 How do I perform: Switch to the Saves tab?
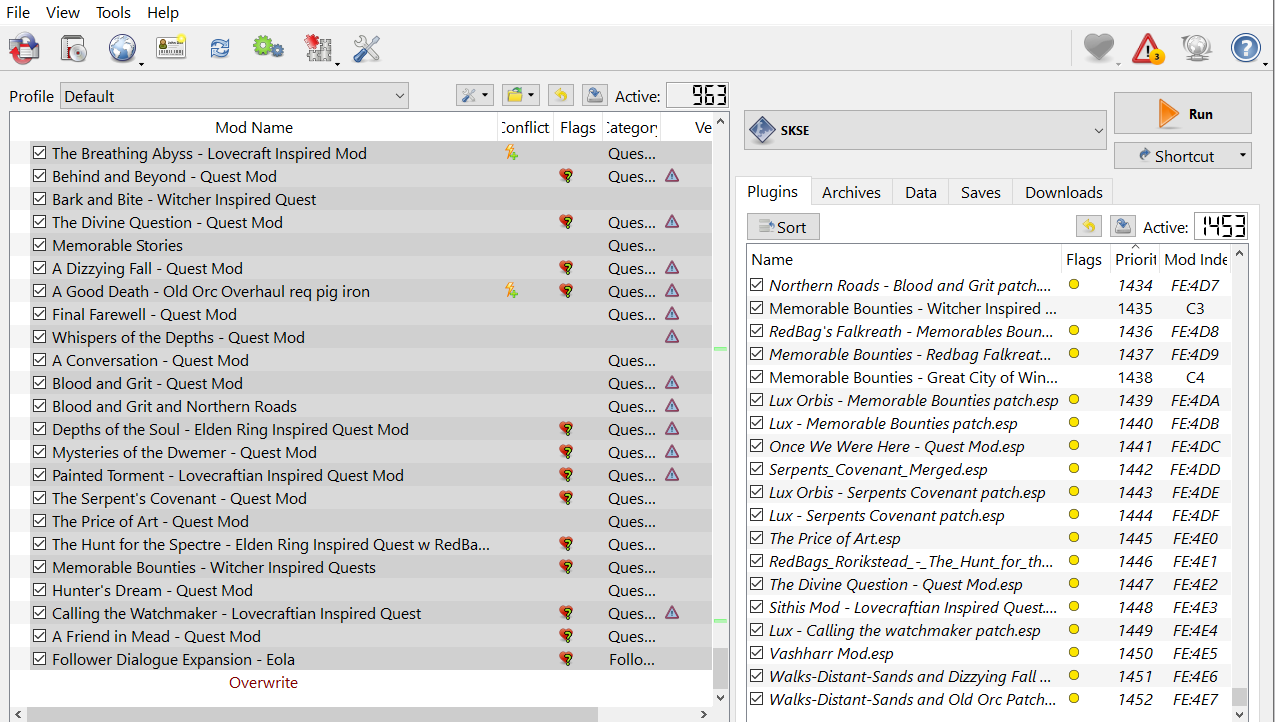(x=980, y=192)
